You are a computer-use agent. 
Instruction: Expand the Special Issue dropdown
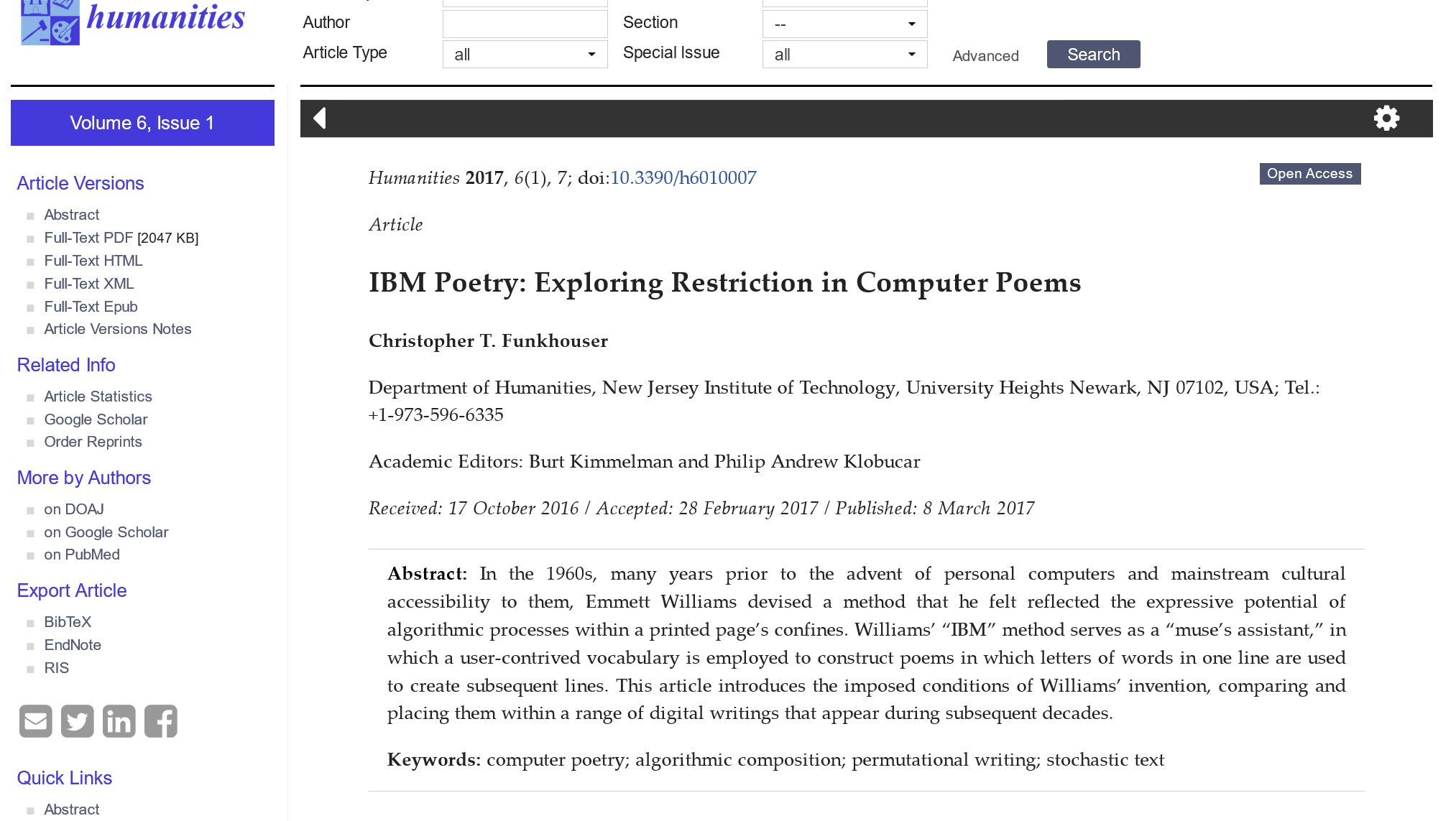[844, 55]
